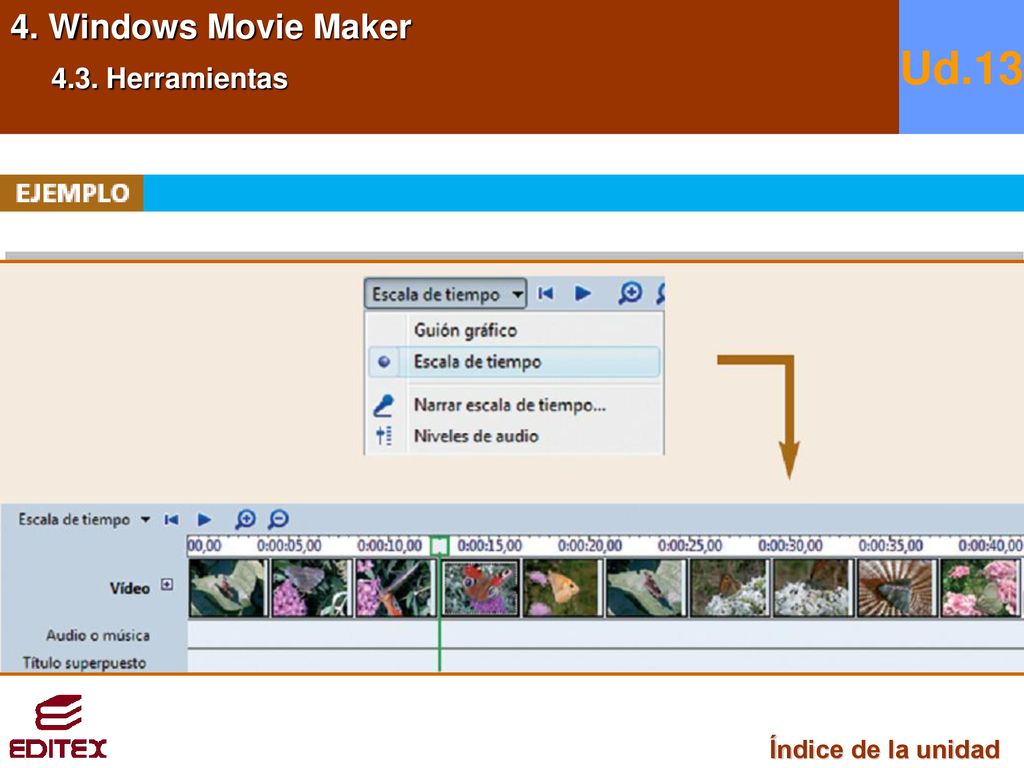Select Escala de tiempo radio menu entry
The width and height of the screenshot is (1024, 768).
pyautogui.click(x=514, y=362)
